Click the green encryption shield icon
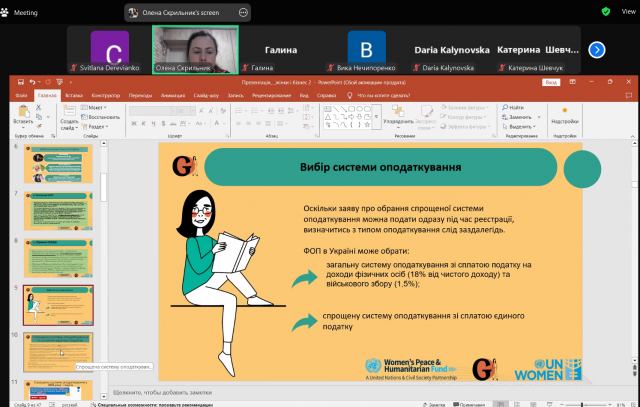The width and height of the screenshot is (640, 407). 606,11
